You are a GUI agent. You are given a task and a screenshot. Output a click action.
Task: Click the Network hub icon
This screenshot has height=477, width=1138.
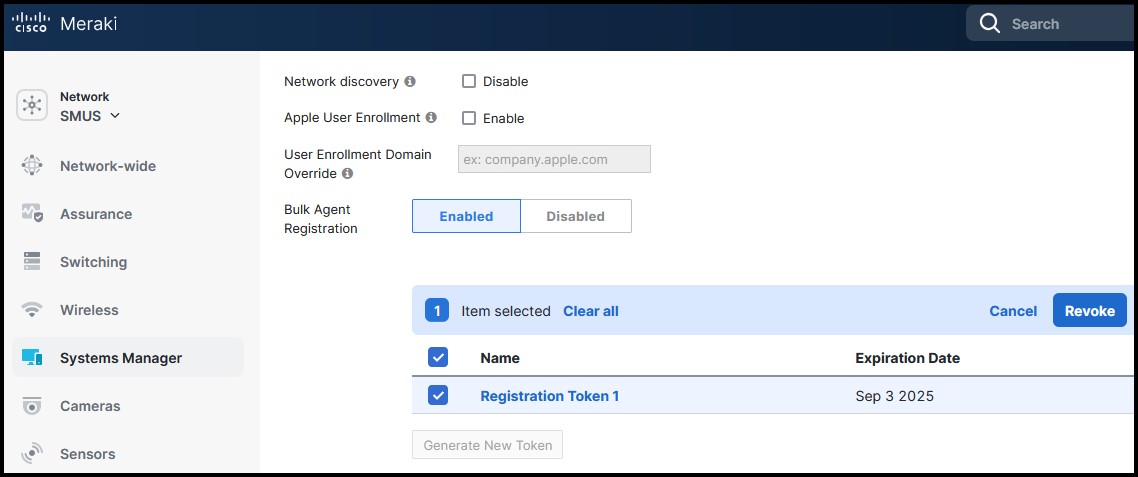pyautogui.click(x=32, y=106)
